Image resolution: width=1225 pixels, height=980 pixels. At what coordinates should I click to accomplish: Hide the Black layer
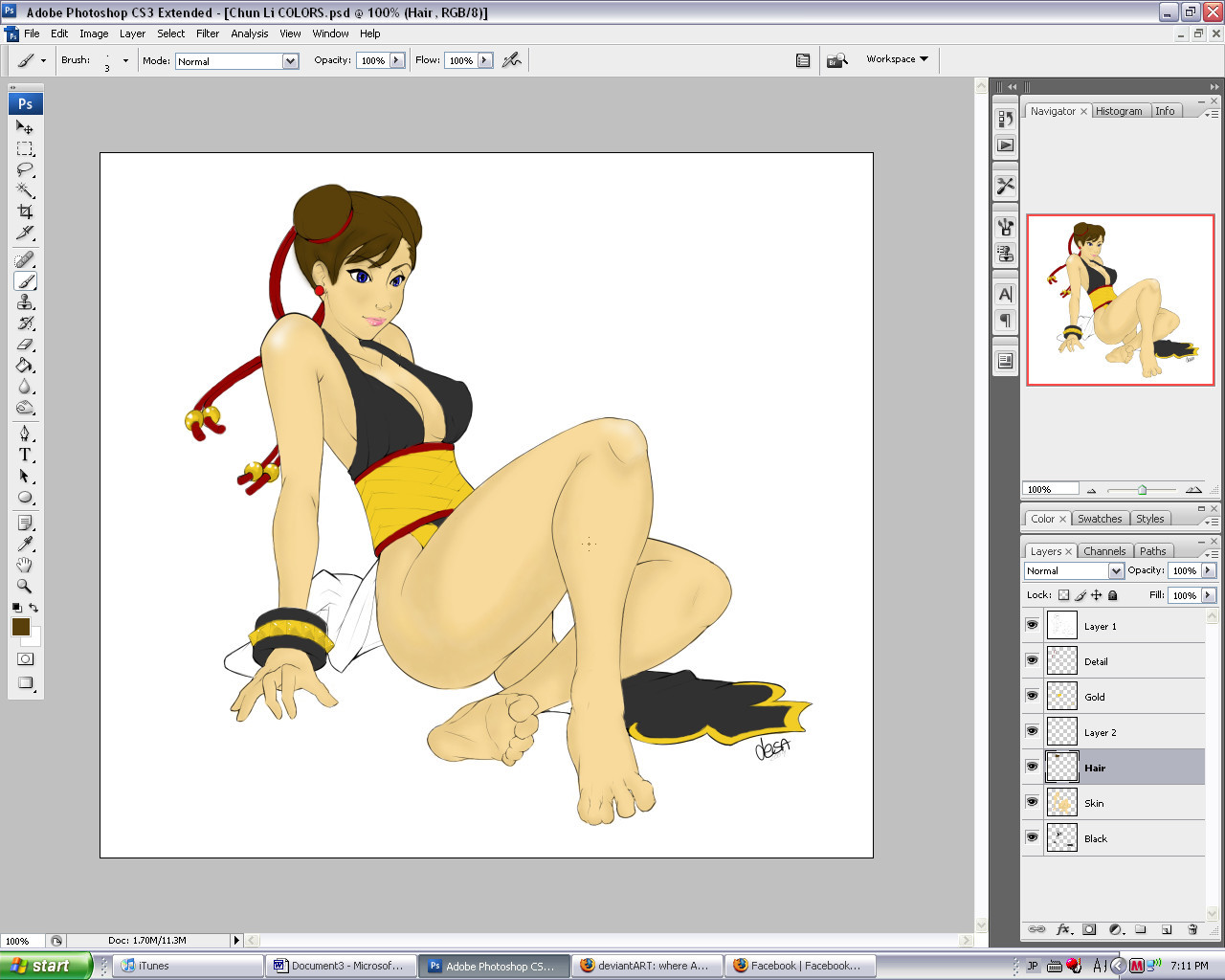tap(1032, 837)
